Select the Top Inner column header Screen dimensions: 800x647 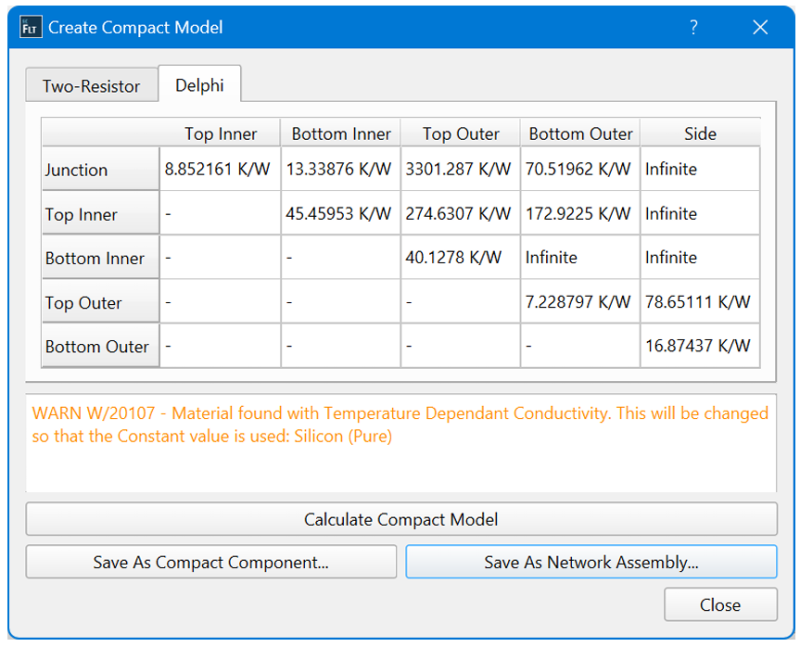(220, 134)
